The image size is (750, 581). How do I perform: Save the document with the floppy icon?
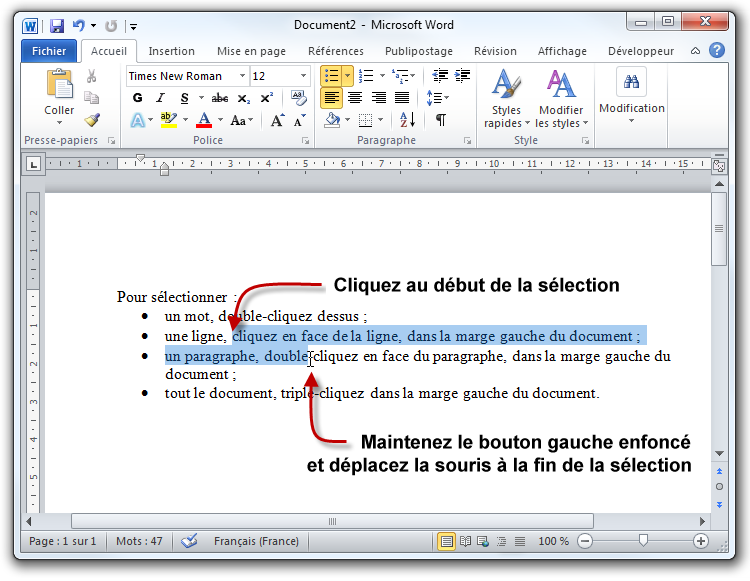pyautogui.click(x=57, y=25)
